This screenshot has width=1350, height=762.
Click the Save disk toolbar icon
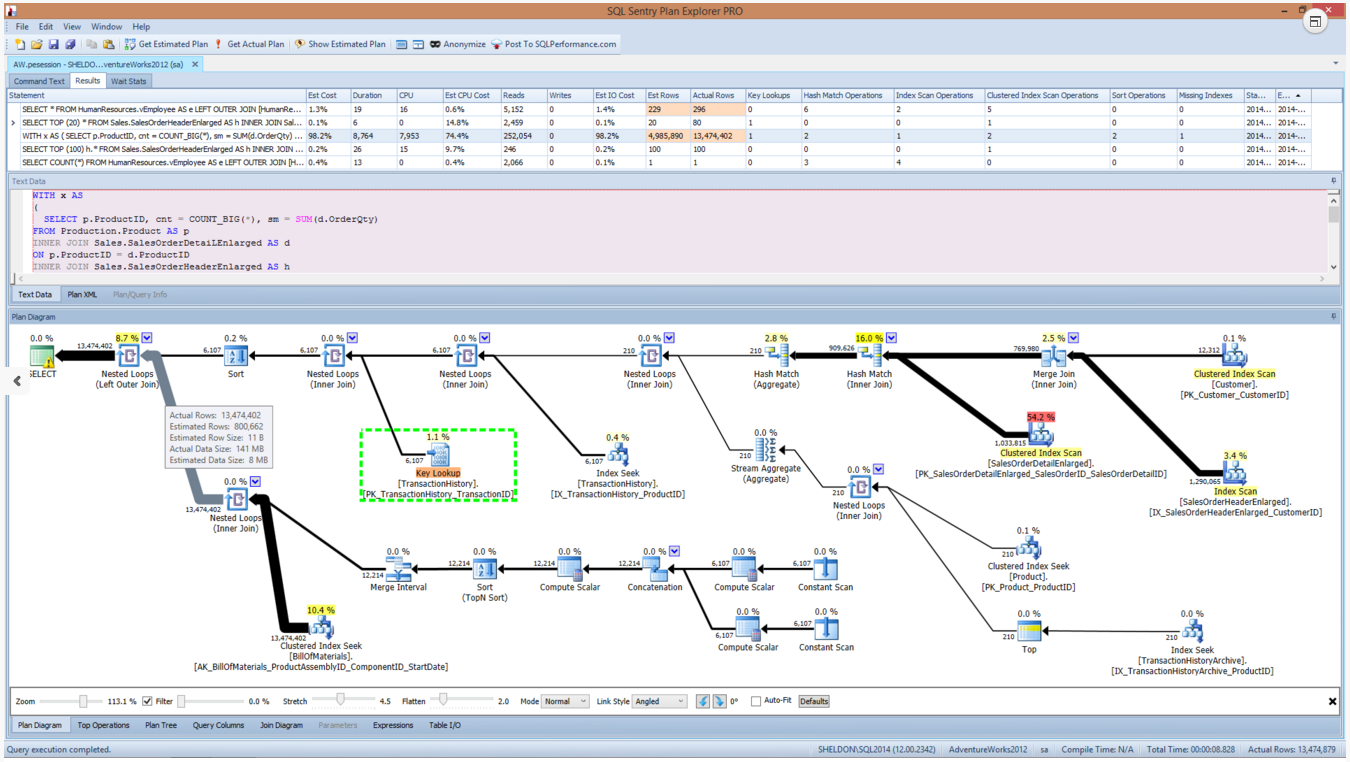(54, 44)
